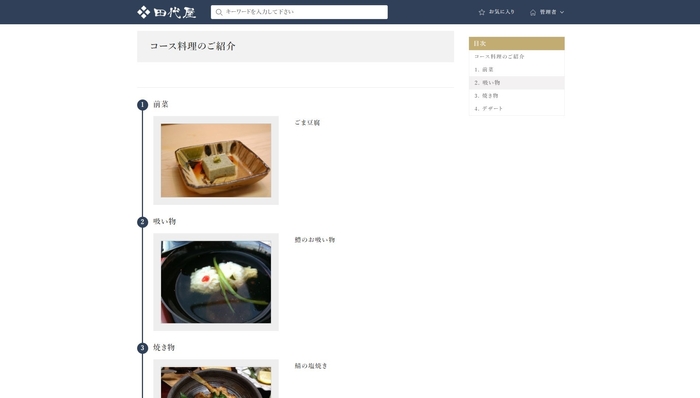The height and width of the screenshot is (398, 700).
Task: Click the 田代屋 diamond logo icon
Action: [x=143, y=12]
